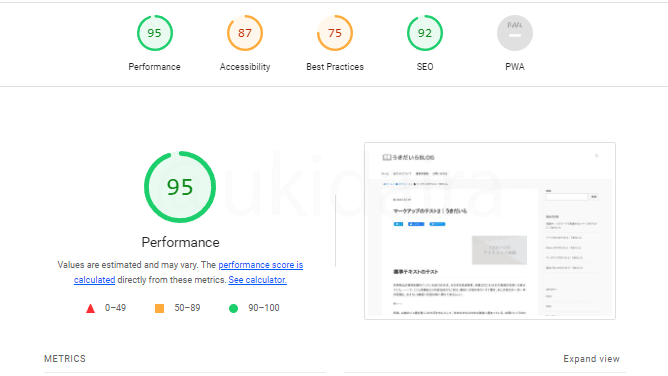Open the 'performance score is calculated' link
Screen dimensions: 668x376
[x=188, y=272]
